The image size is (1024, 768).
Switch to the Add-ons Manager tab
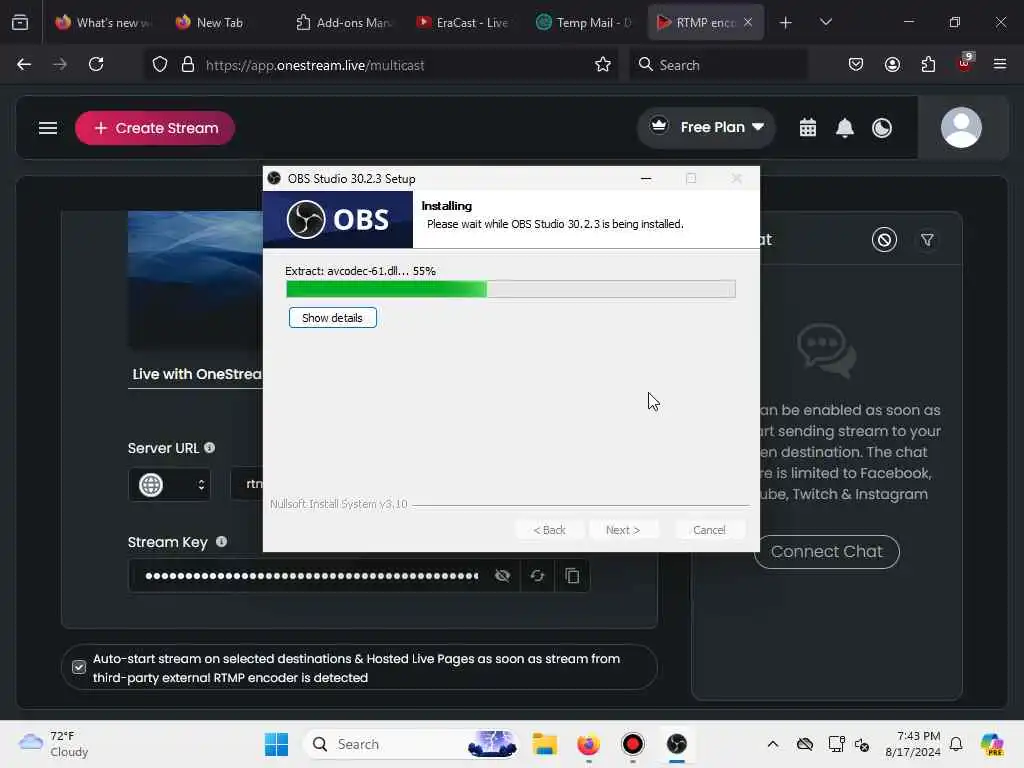click(344, 22)
